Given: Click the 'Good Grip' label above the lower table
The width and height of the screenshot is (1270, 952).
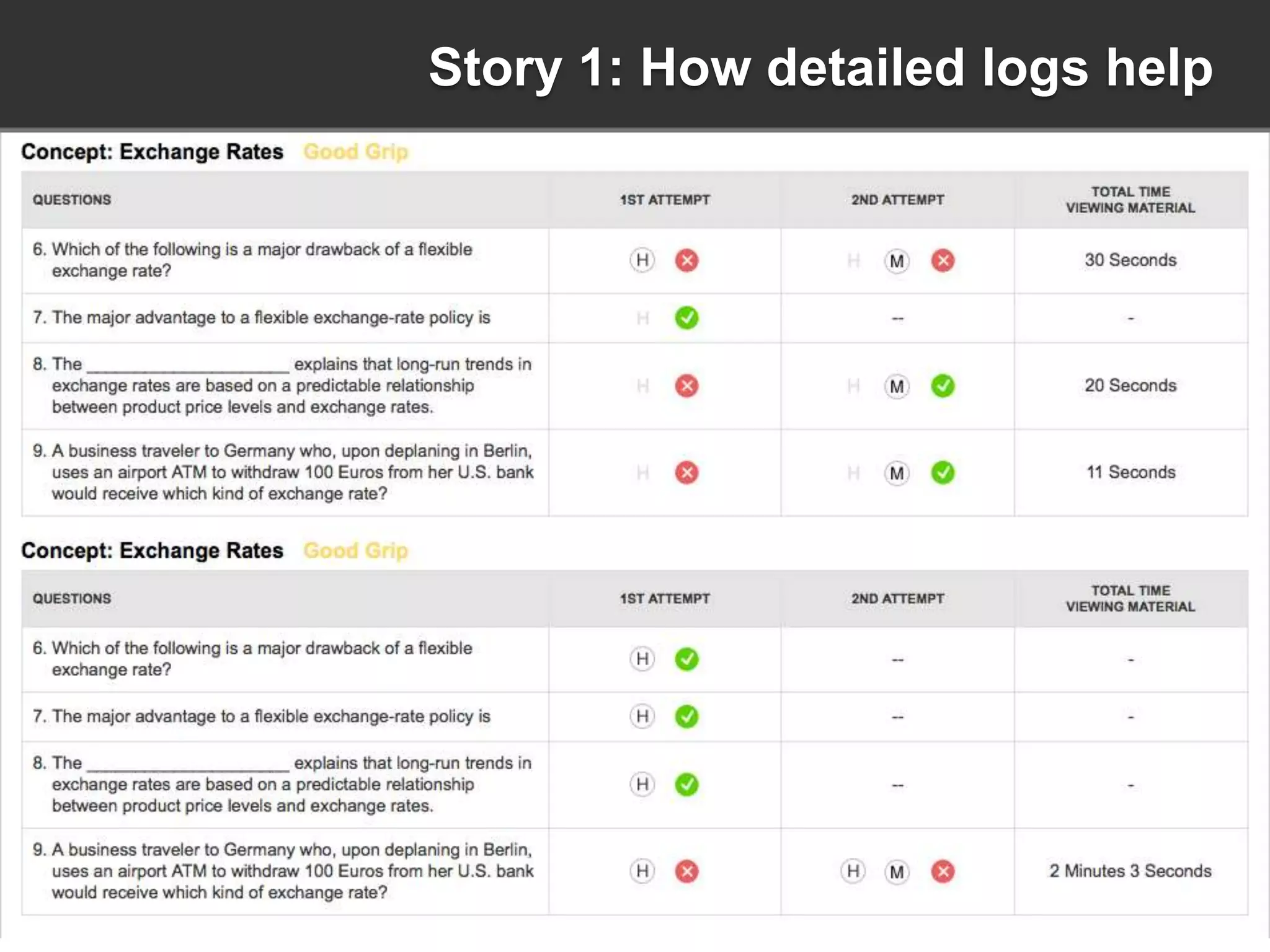Looking at the screenshot, I should (x=355, y=550).
